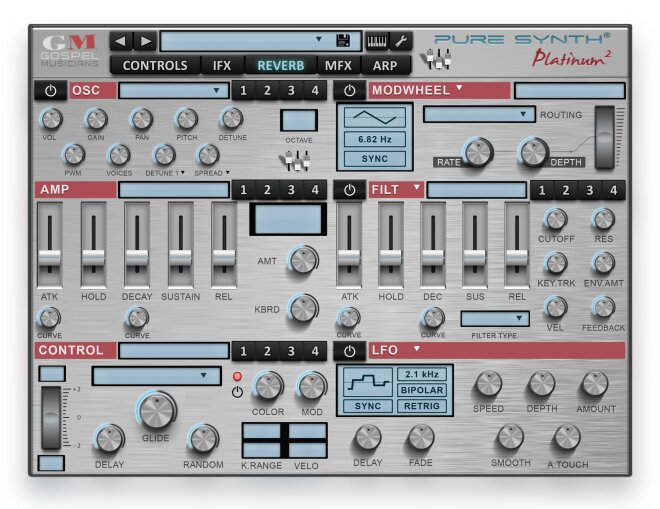Open the OSC section mixer faders icon

pos(297,160)
